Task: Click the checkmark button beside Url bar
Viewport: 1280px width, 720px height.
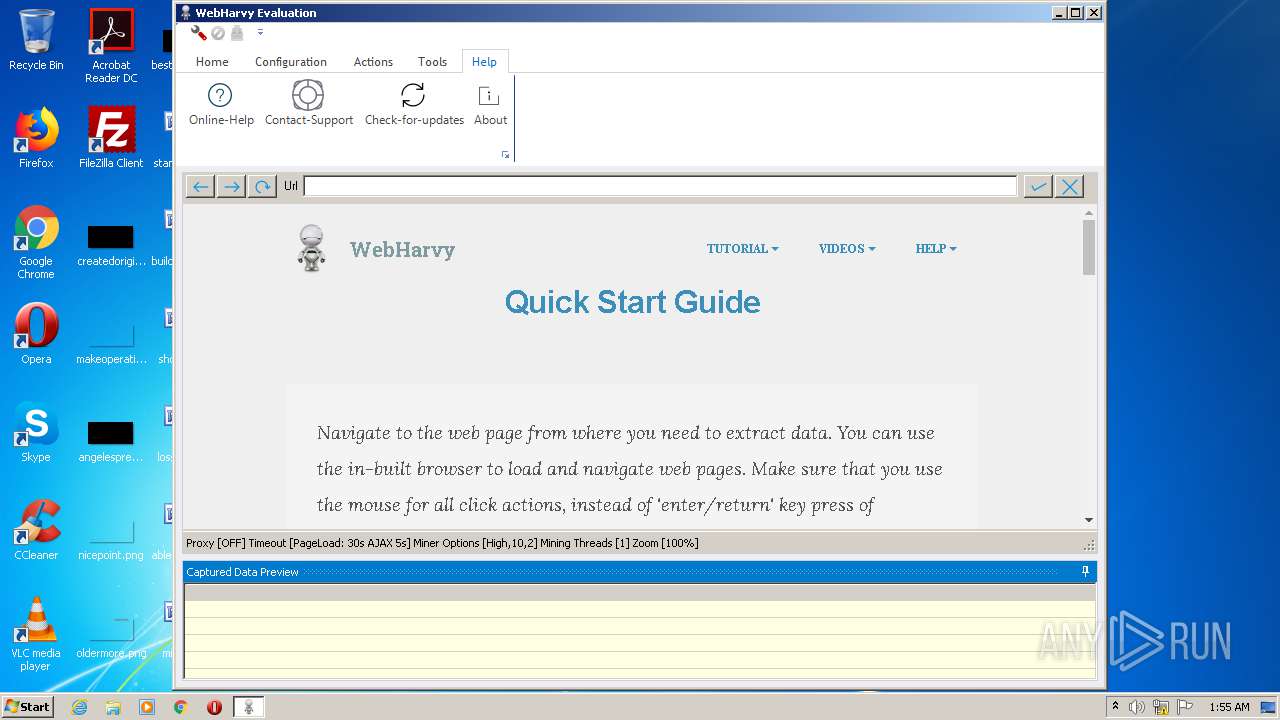Action: click(x=1038, y=186)
